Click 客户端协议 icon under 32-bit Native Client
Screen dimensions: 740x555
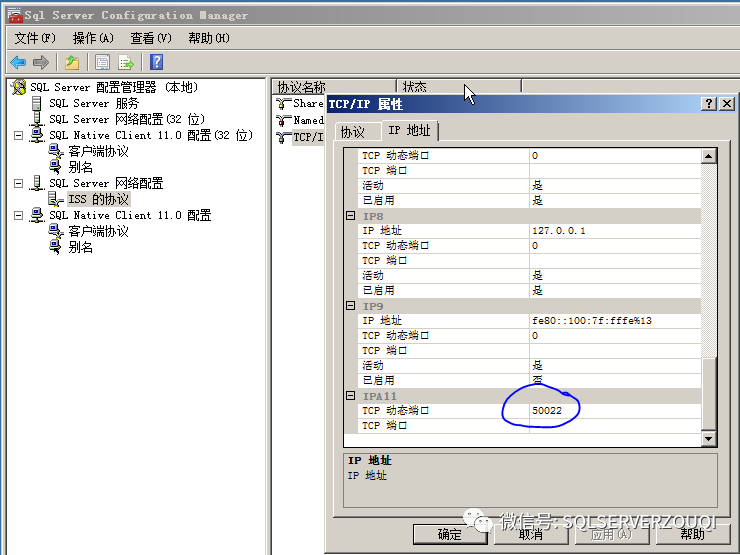56,151
